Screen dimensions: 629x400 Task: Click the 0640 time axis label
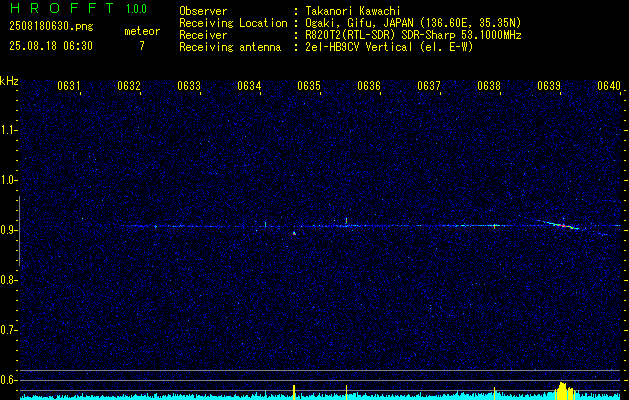point(609,86)
